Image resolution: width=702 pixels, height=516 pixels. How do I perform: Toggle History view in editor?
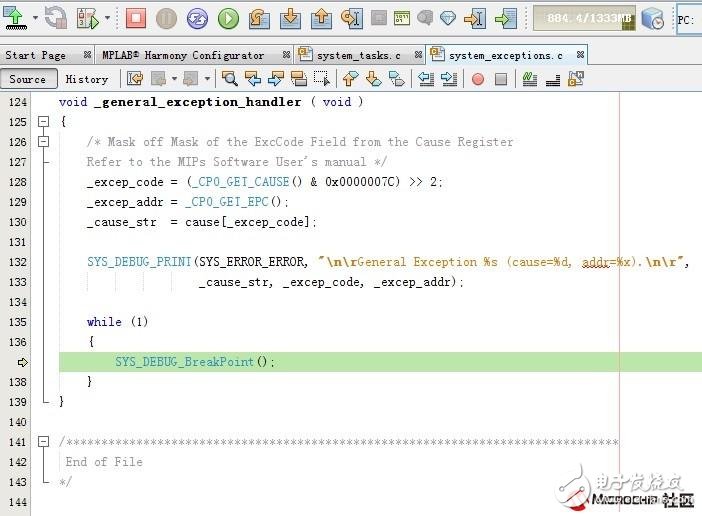[87, 79]
